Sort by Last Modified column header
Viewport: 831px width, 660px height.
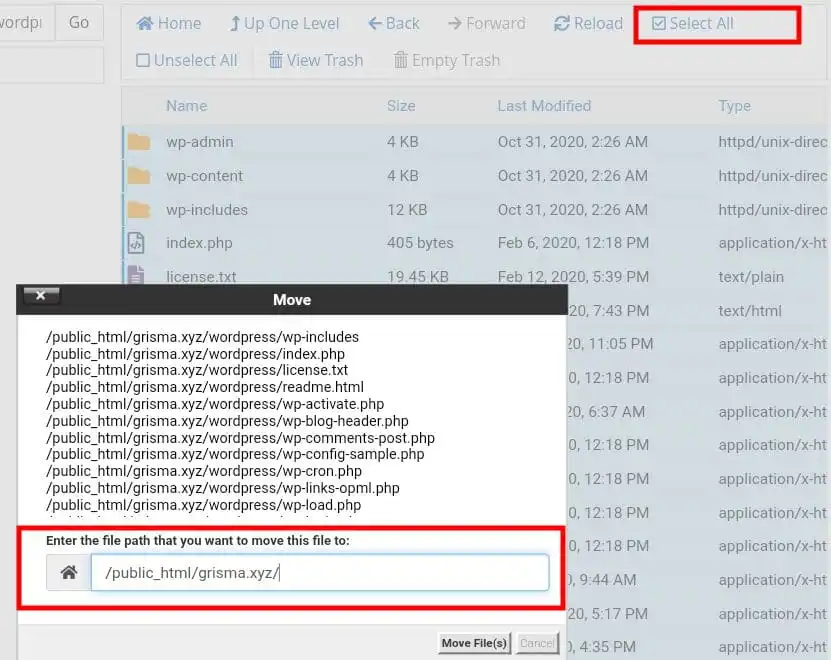pyautogui.click(x=544, y=106)
